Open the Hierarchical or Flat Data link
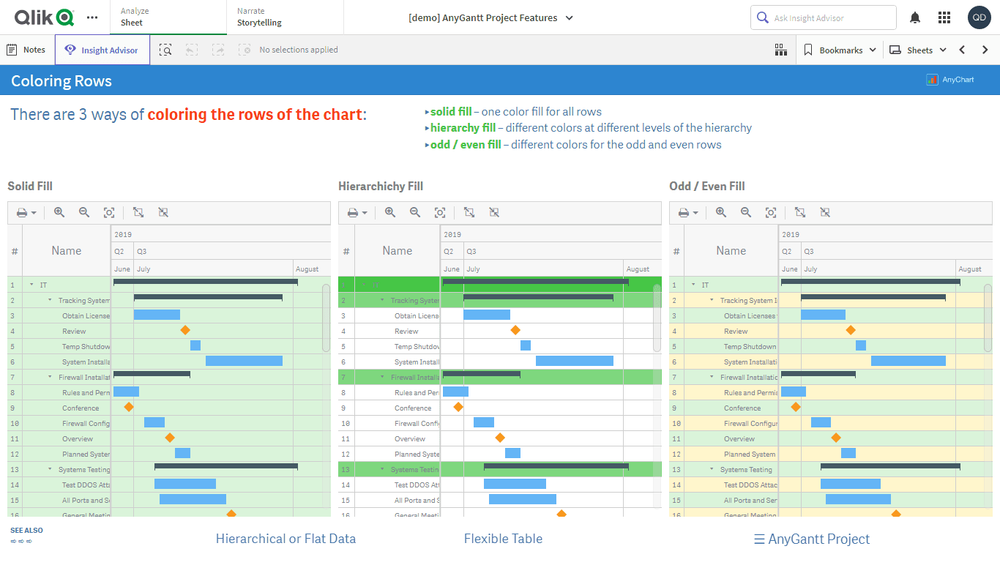The image size is (1000, 562). pos(285,539)
